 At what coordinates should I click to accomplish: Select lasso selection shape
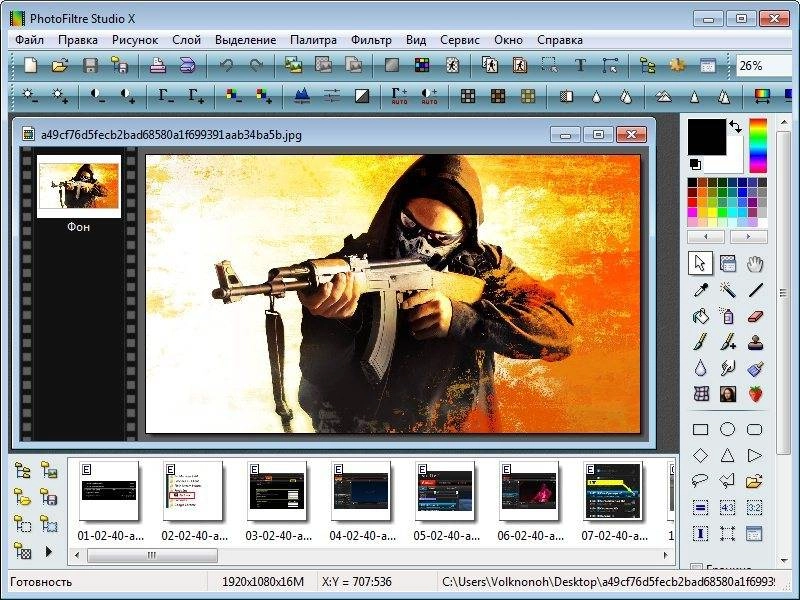click(x=701, y=481)
